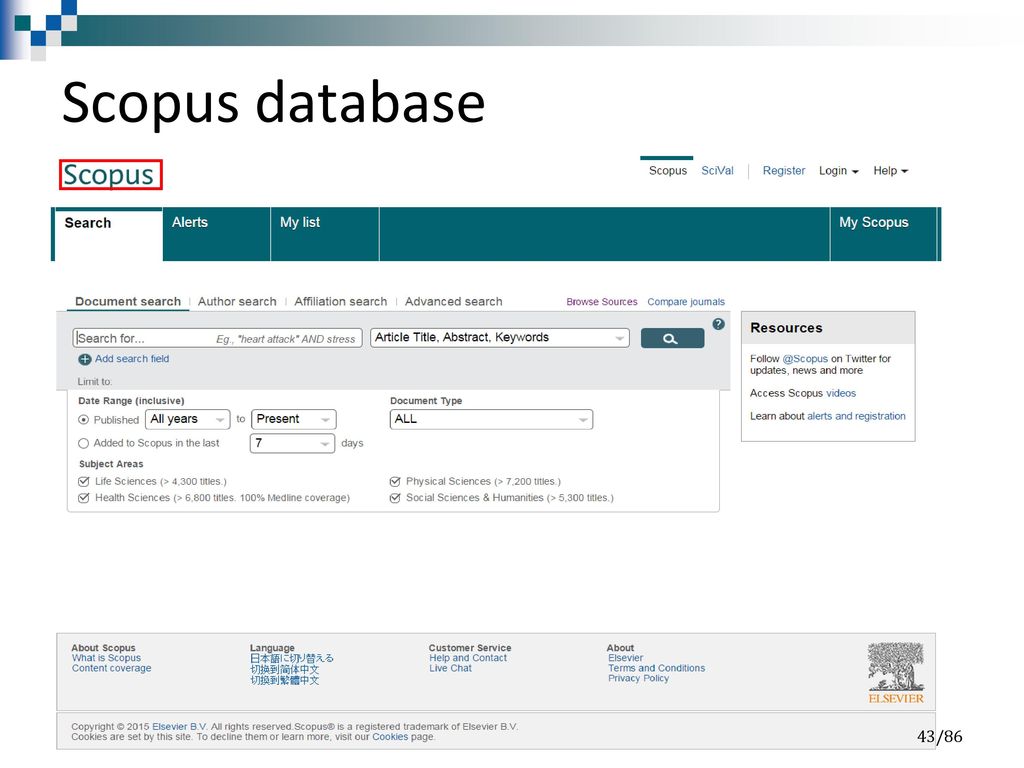Click the About Scopus footer heading
The height and width of the screenshot is (768, 1024).
point(103,648)
